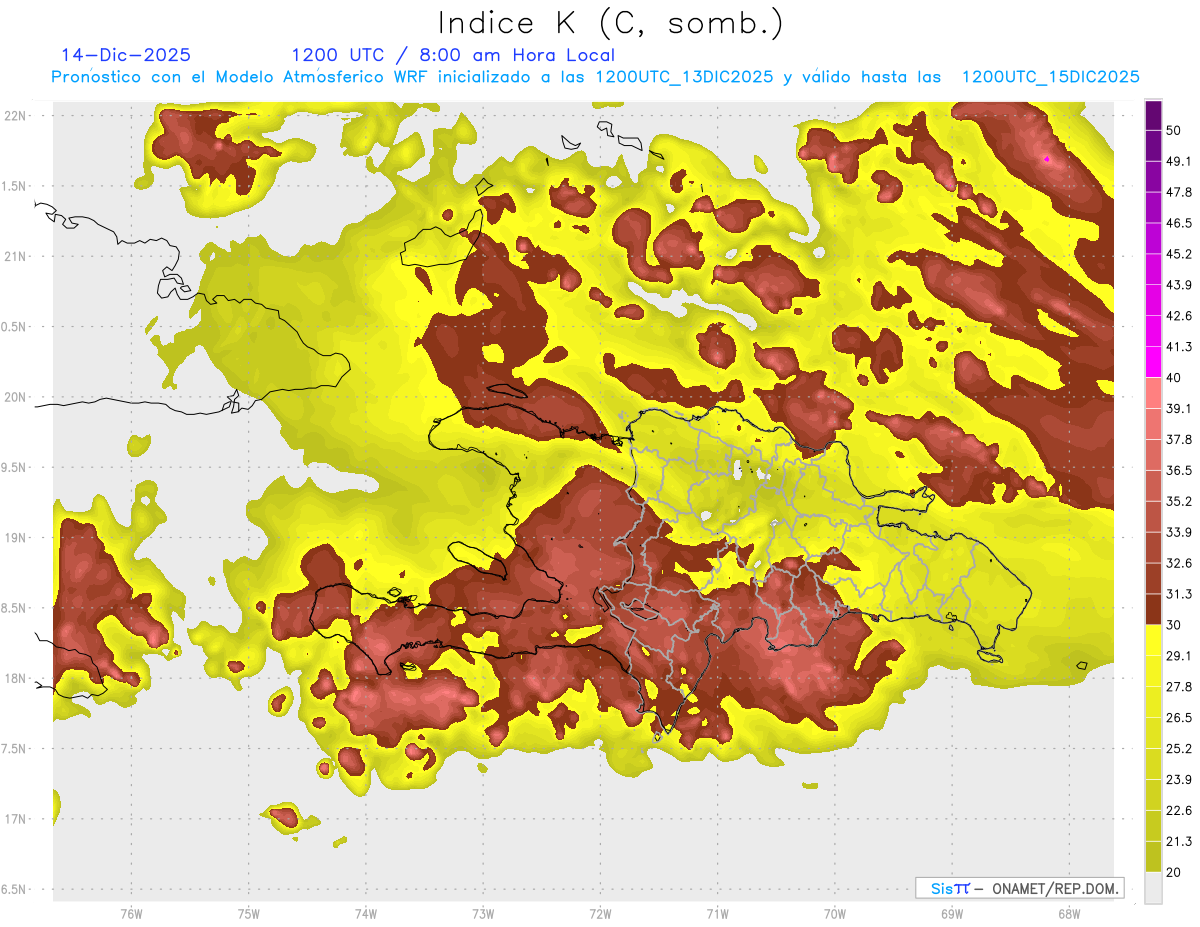
Task: Click the colorbar value "32.6"
Action: point(1179,563)
